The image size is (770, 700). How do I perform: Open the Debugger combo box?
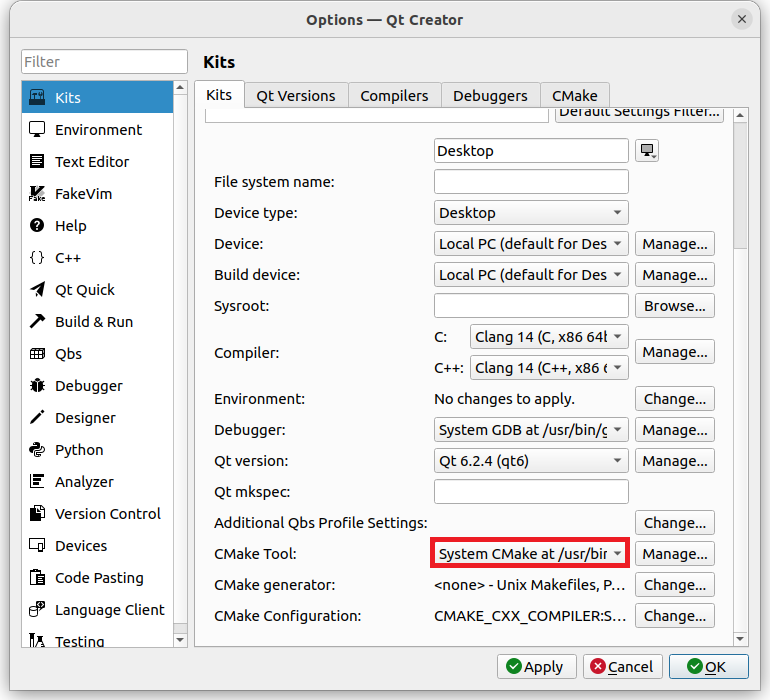pyautogui.click(x=531, y=429)
